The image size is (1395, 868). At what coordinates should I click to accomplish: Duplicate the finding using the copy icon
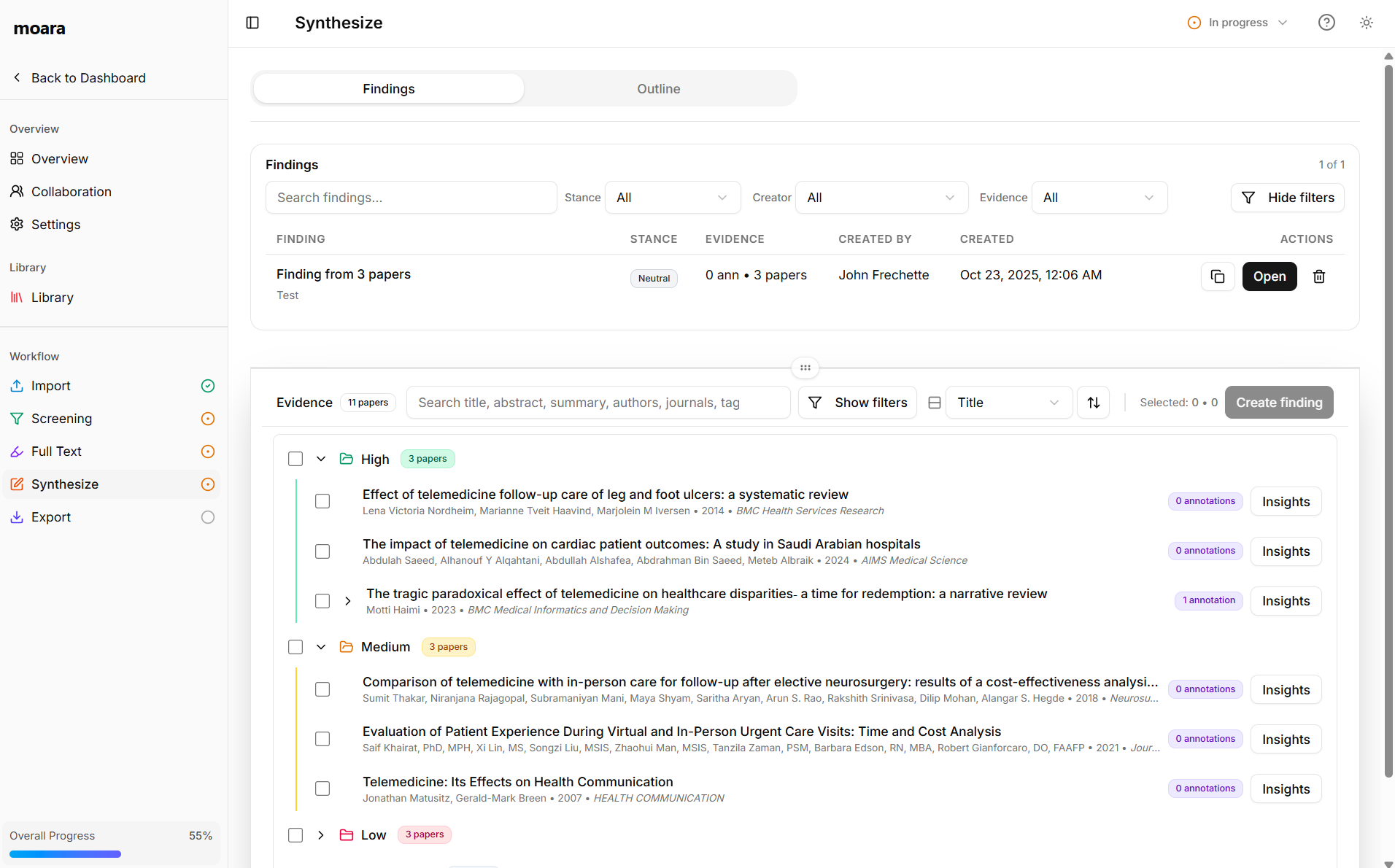pos(1217,276)
